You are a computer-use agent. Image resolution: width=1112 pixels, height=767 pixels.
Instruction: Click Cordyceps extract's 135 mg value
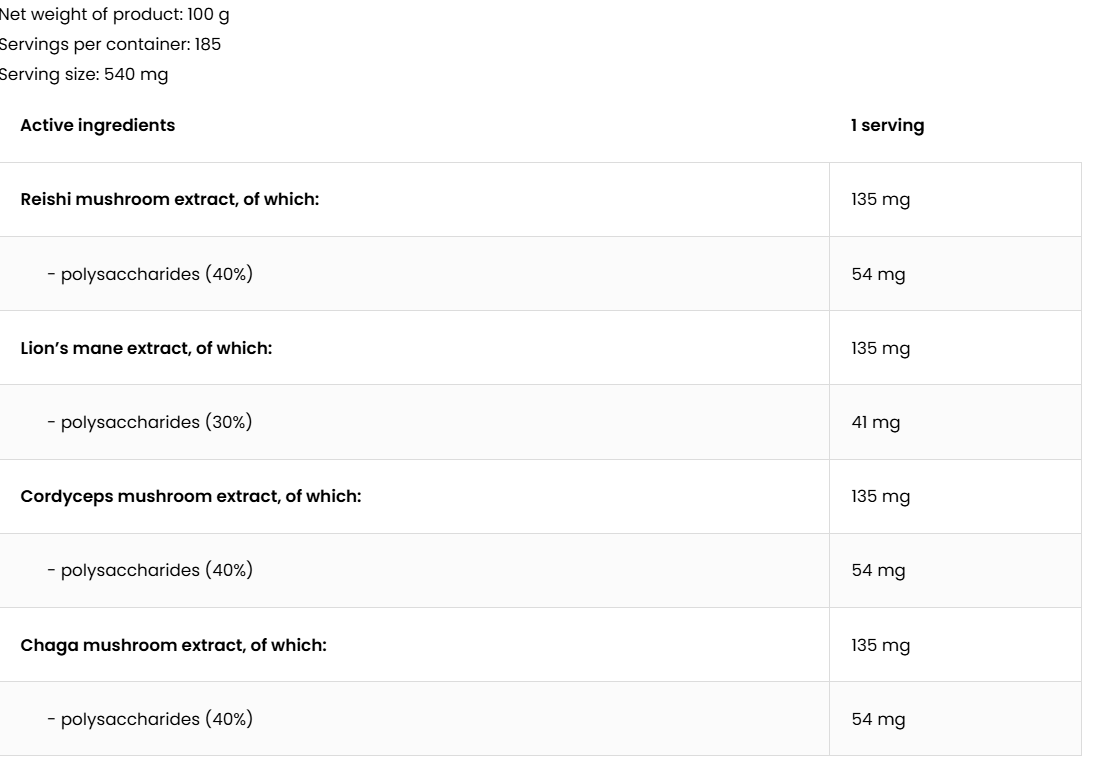click(x=880, y=496)
